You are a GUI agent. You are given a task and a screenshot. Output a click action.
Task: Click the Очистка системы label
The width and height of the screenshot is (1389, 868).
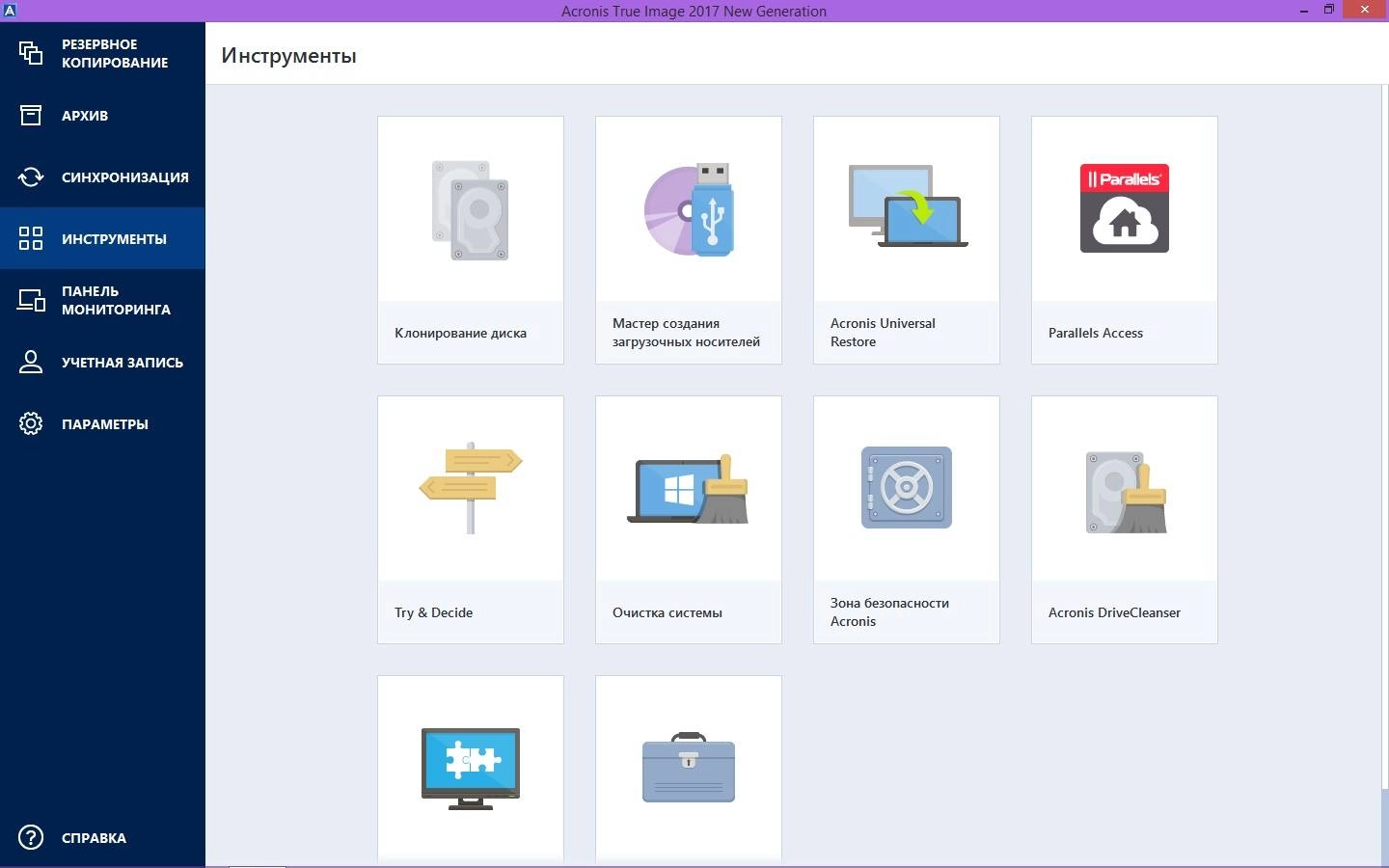[x=667, y=612]
